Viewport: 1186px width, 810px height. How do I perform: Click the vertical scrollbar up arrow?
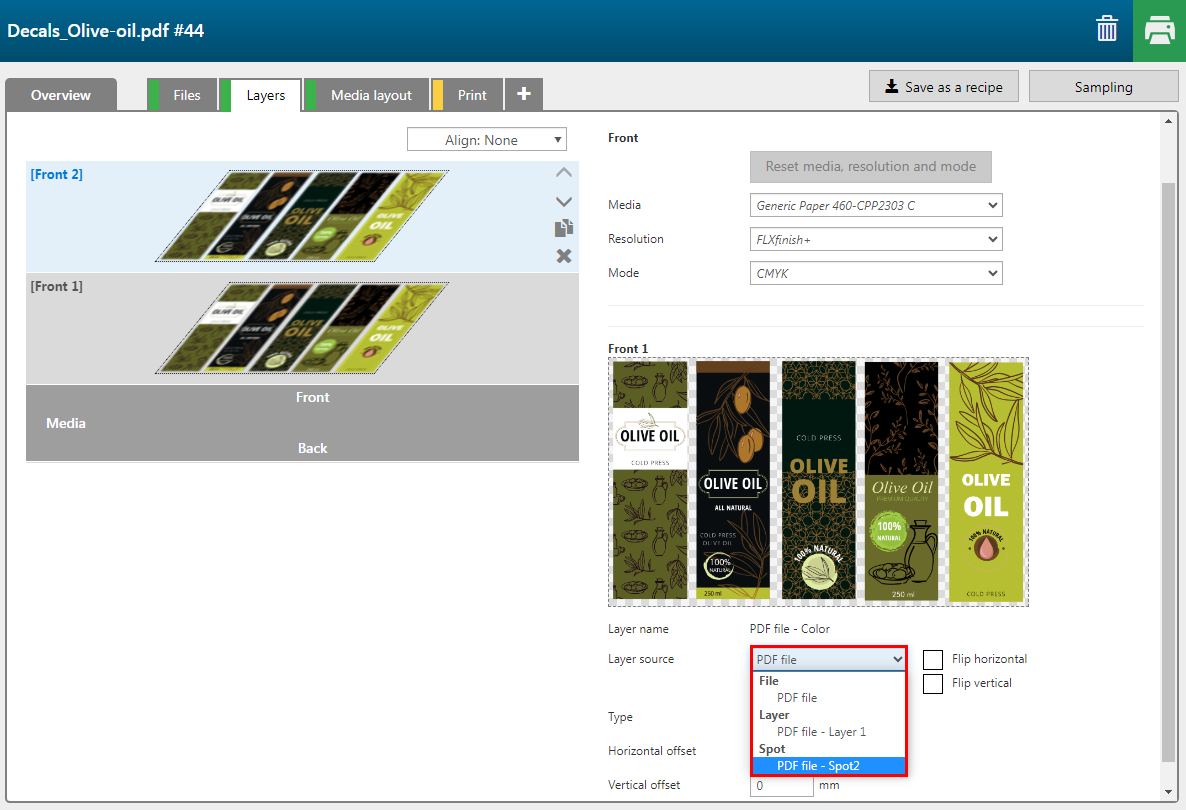[1169, 121]
